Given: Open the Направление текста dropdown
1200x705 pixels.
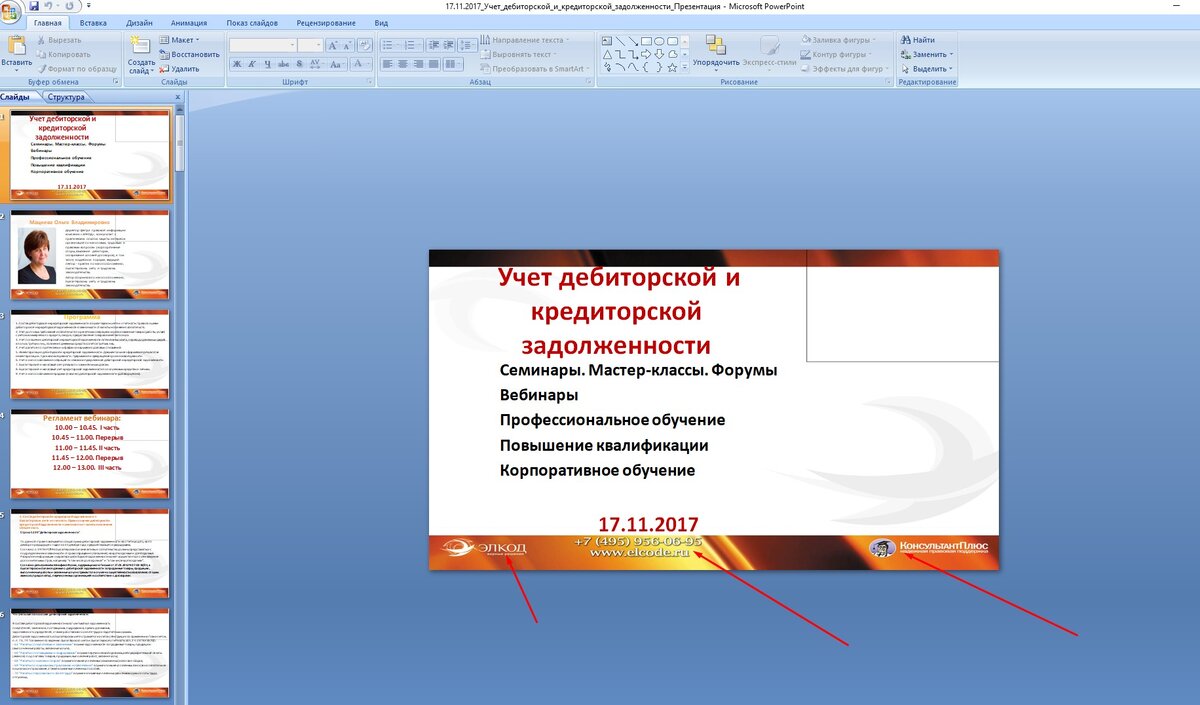Looking at the screenshot, I should [x=524, y=40].
